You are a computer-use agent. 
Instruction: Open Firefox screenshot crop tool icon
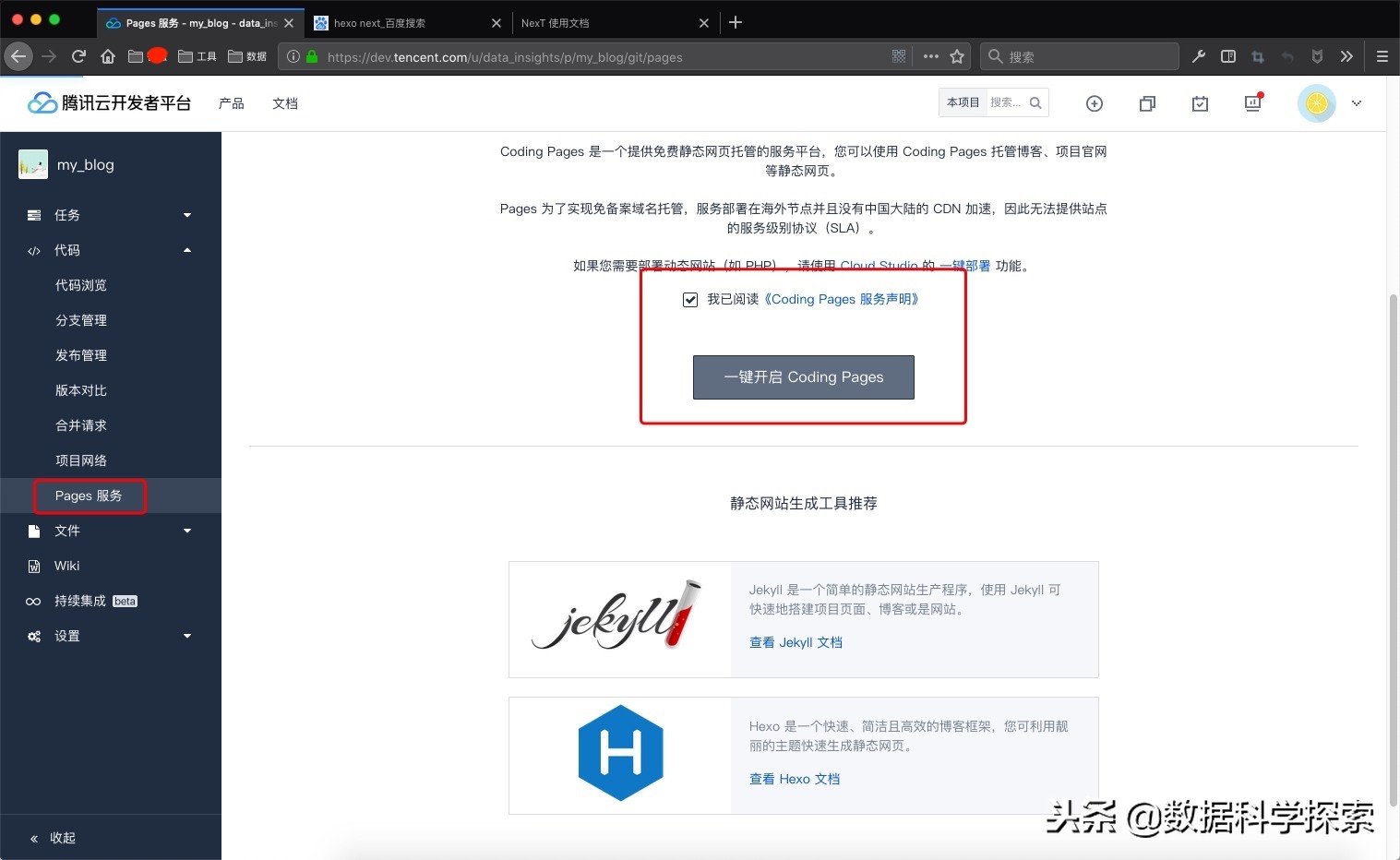tap(1258, 56)
